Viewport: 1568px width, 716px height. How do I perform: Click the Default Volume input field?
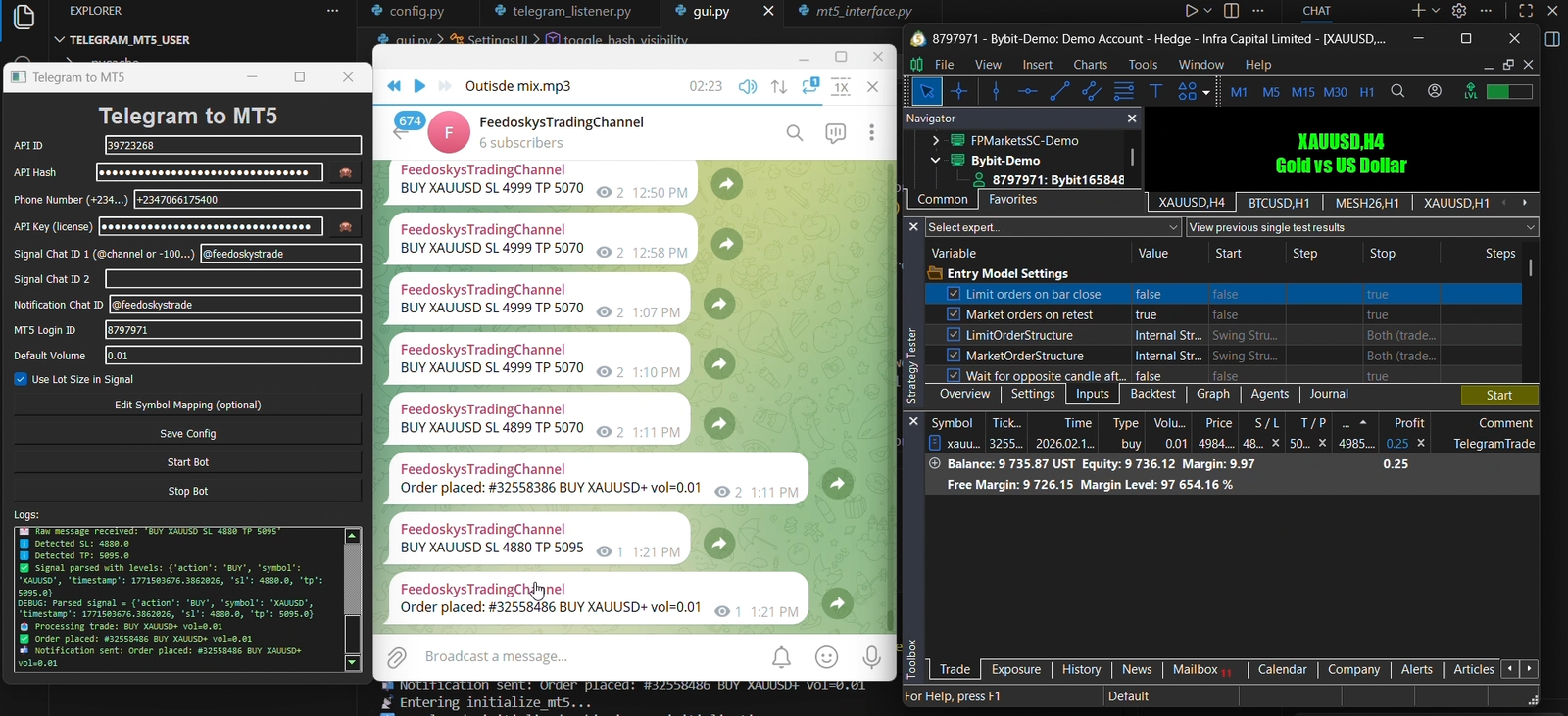pos(232,356)
